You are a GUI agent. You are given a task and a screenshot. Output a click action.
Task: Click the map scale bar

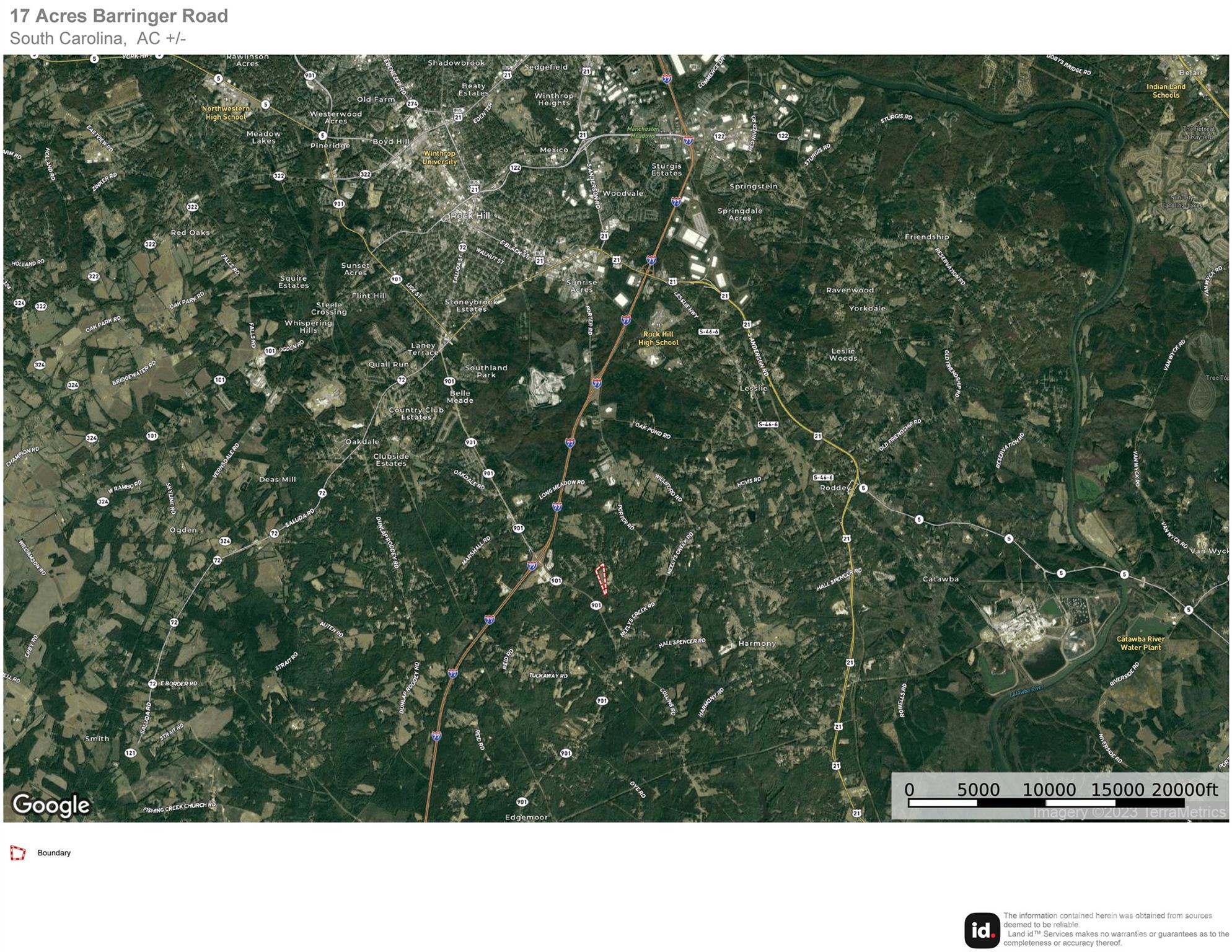1046,803
